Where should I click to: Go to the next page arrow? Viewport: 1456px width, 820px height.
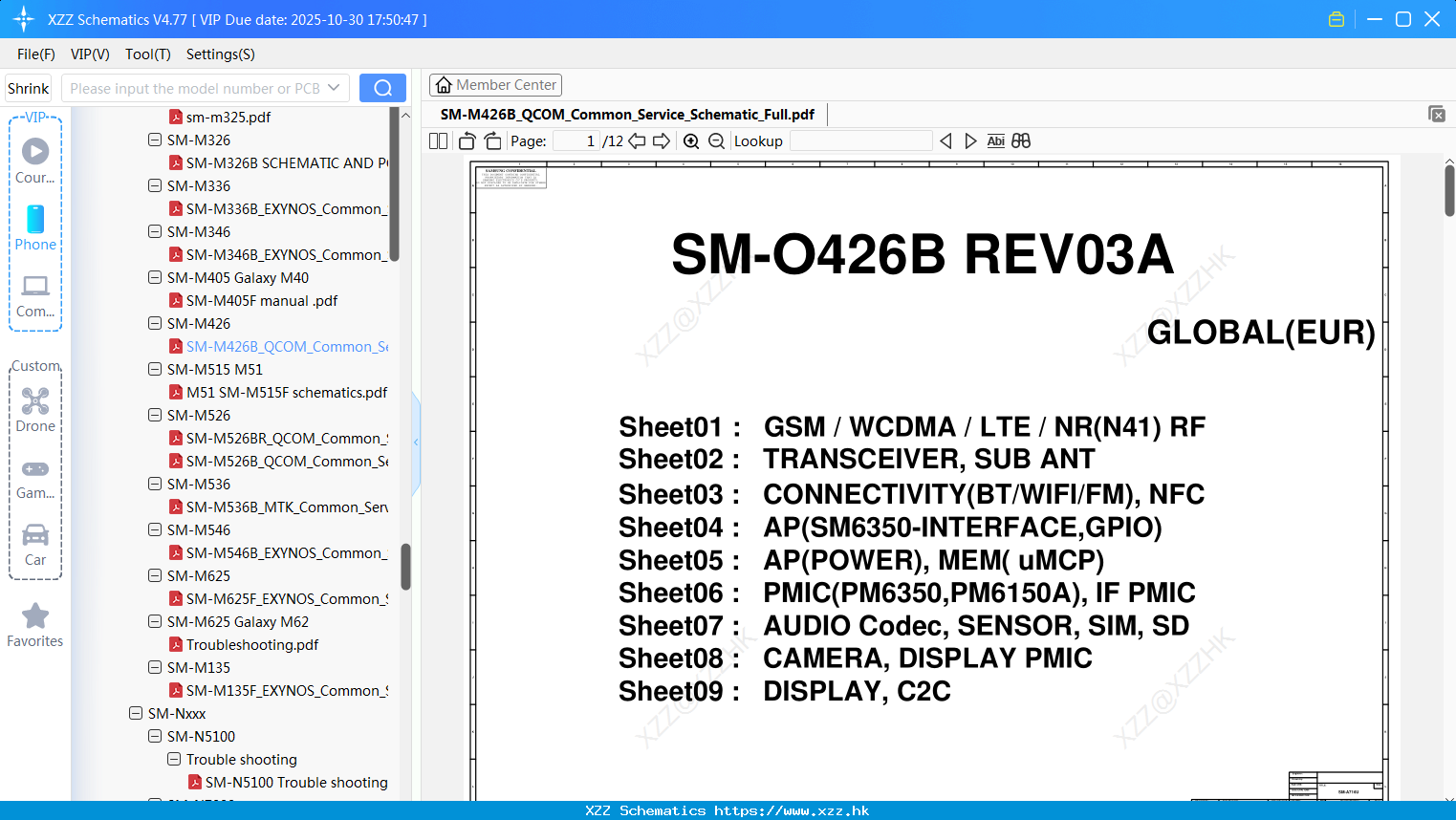[x=662, y=141]
